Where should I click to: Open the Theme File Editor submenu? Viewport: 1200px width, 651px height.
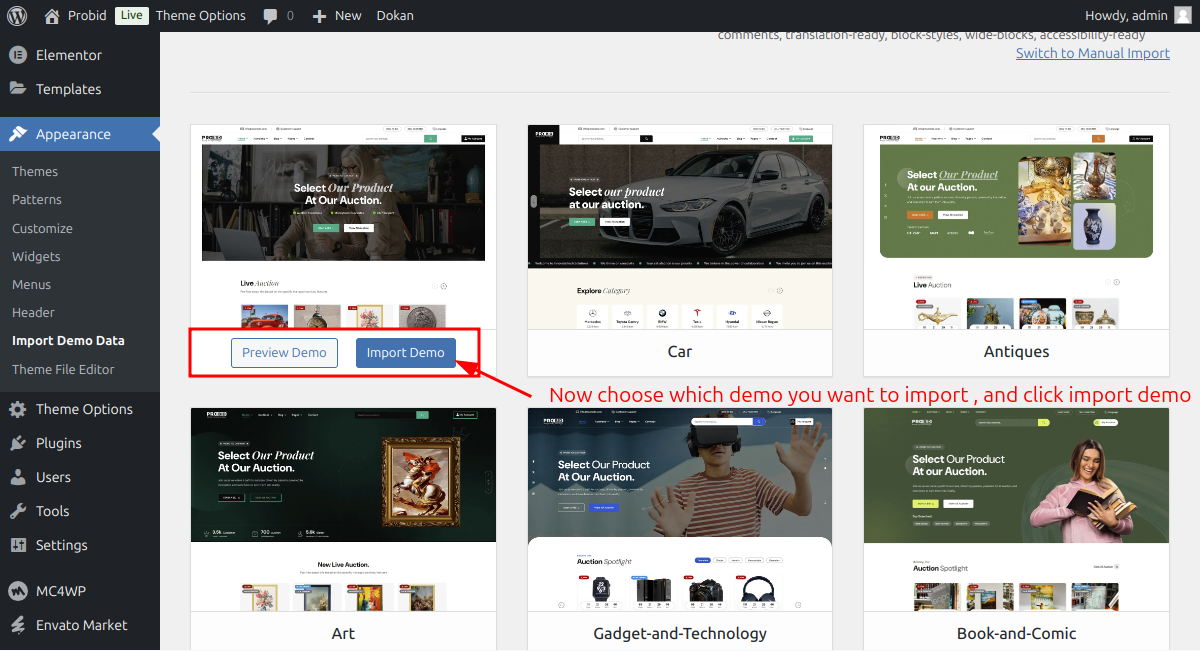tap(63, 369)
